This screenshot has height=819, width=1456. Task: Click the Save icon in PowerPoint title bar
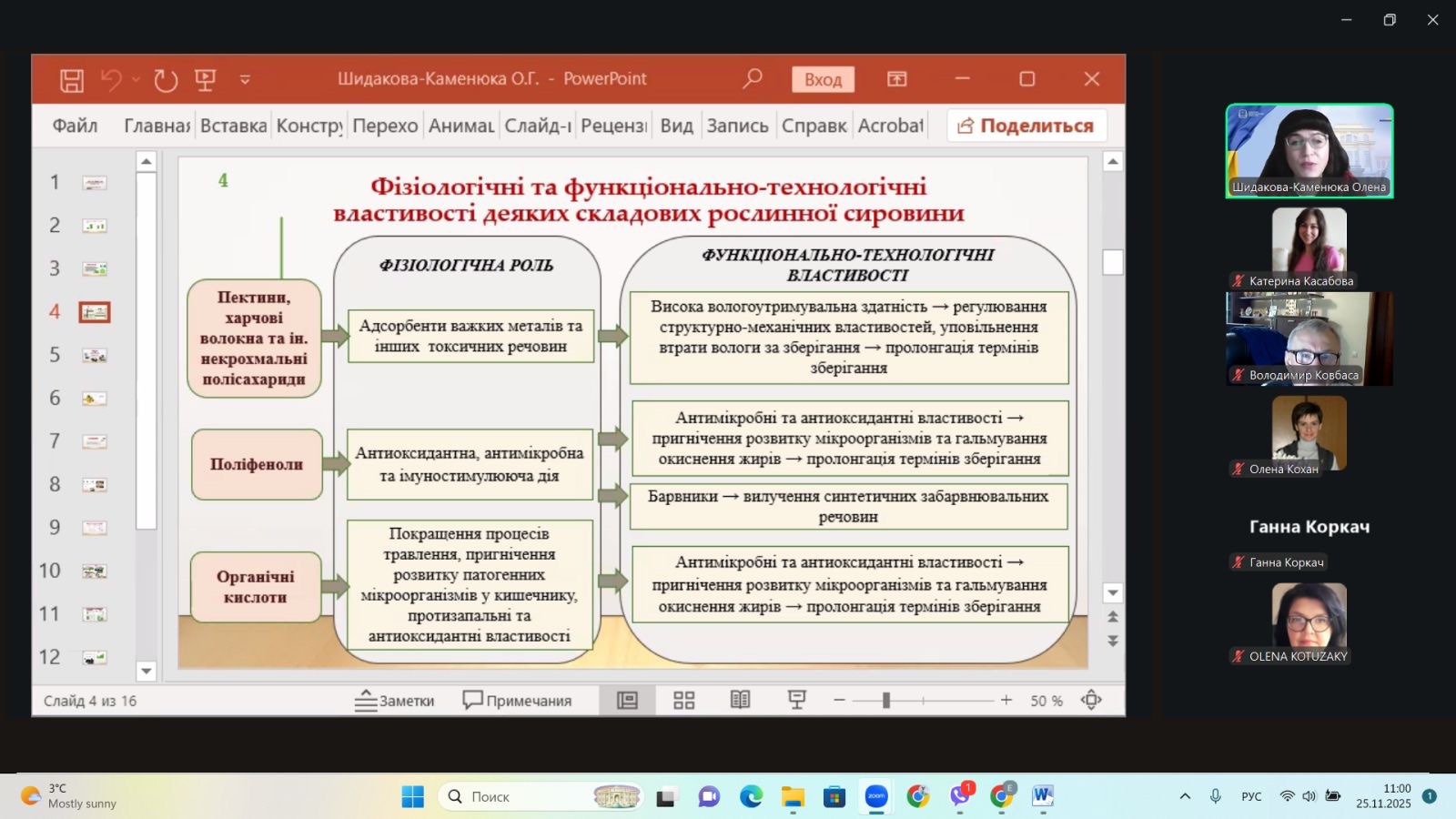(72, 80)
